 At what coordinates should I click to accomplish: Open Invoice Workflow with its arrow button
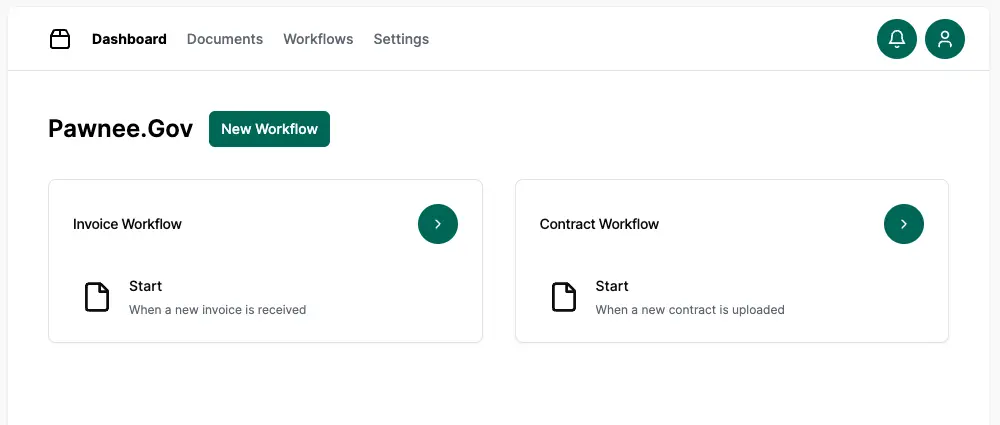point(438,224)
